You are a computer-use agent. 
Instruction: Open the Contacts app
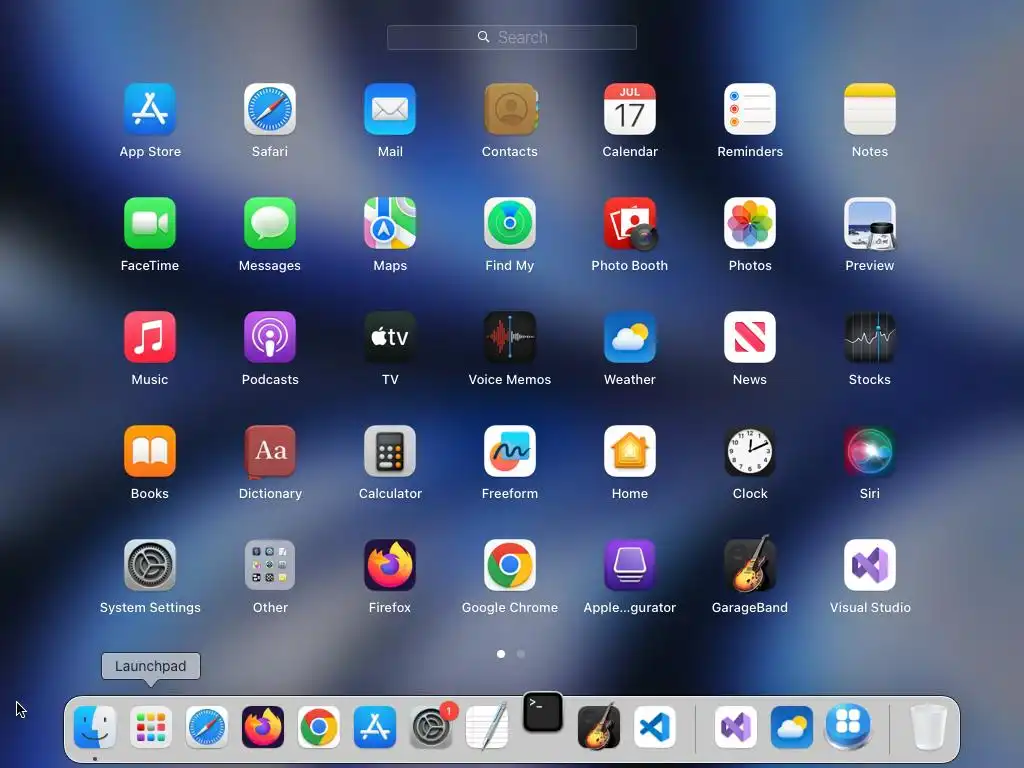(x=510, y=109)
